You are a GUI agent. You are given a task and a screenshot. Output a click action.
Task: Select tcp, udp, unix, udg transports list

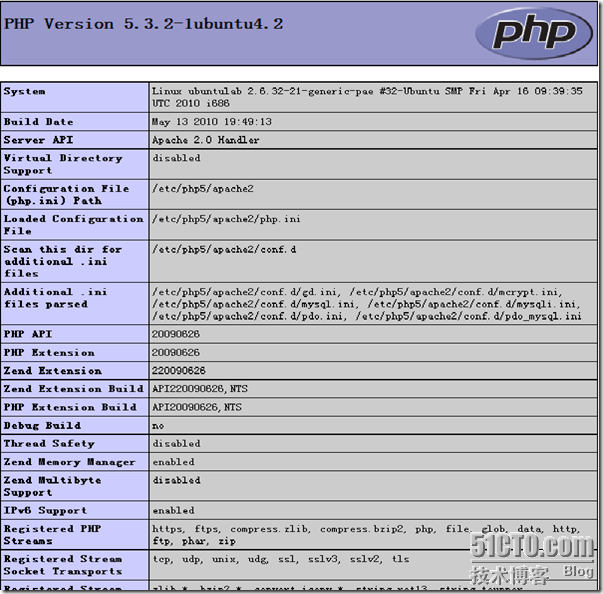pos(280,559)
